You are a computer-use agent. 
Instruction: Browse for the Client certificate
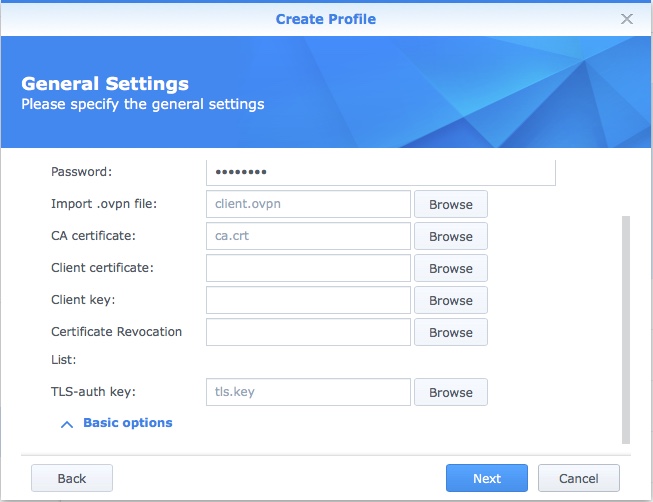click(450, 268)
